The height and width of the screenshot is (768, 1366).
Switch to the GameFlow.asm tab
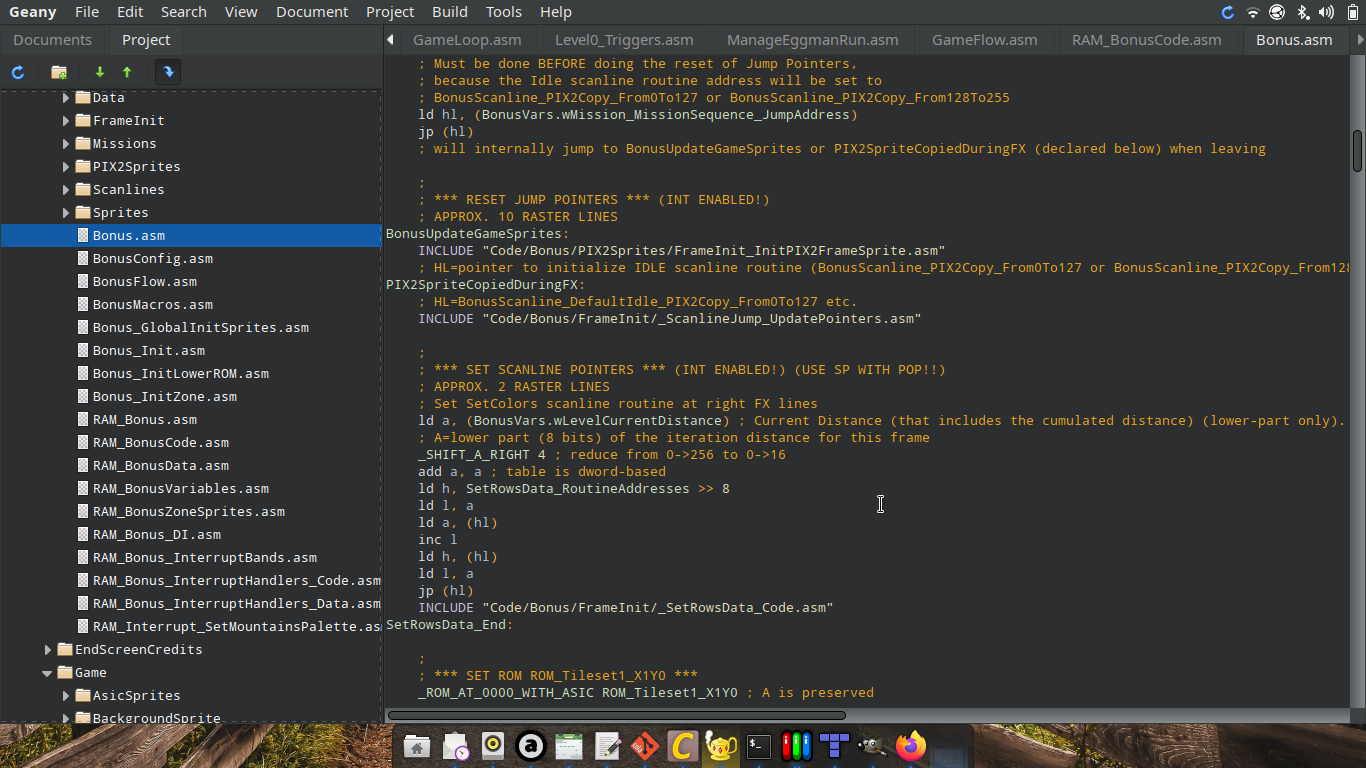984,40
